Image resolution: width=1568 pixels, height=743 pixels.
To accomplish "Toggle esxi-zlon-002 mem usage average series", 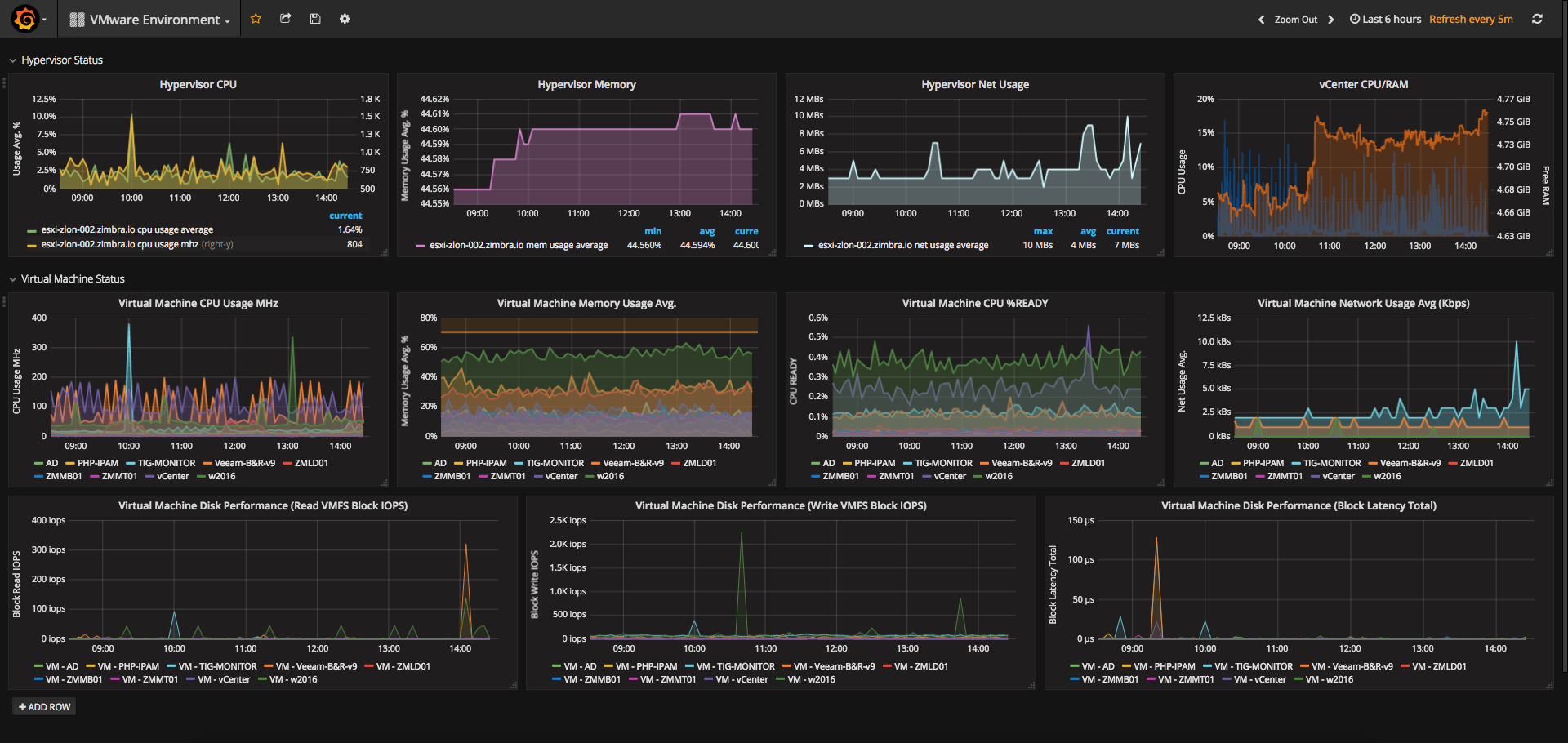I will point(519,245).
